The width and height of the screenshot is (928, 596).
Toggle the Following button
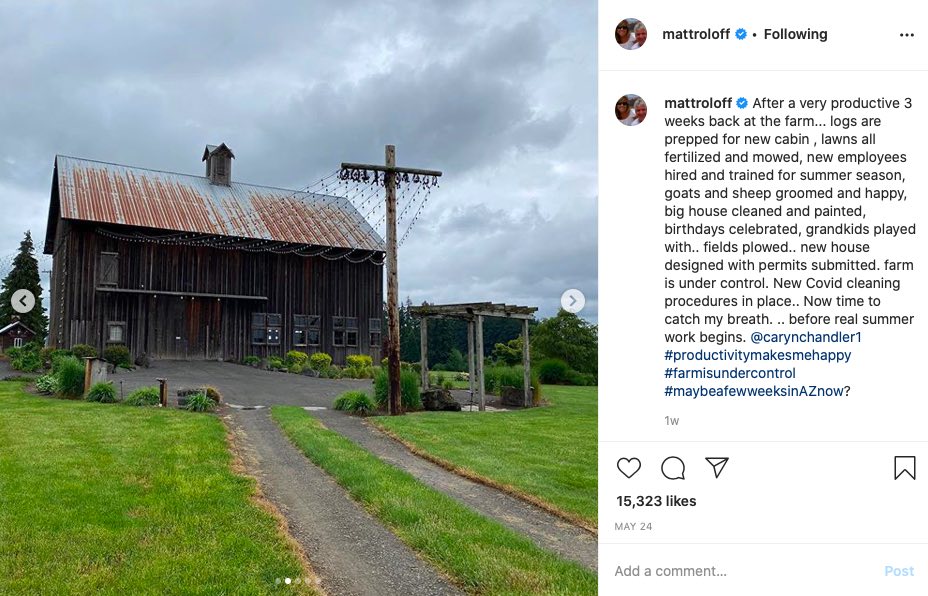[795, 35]
